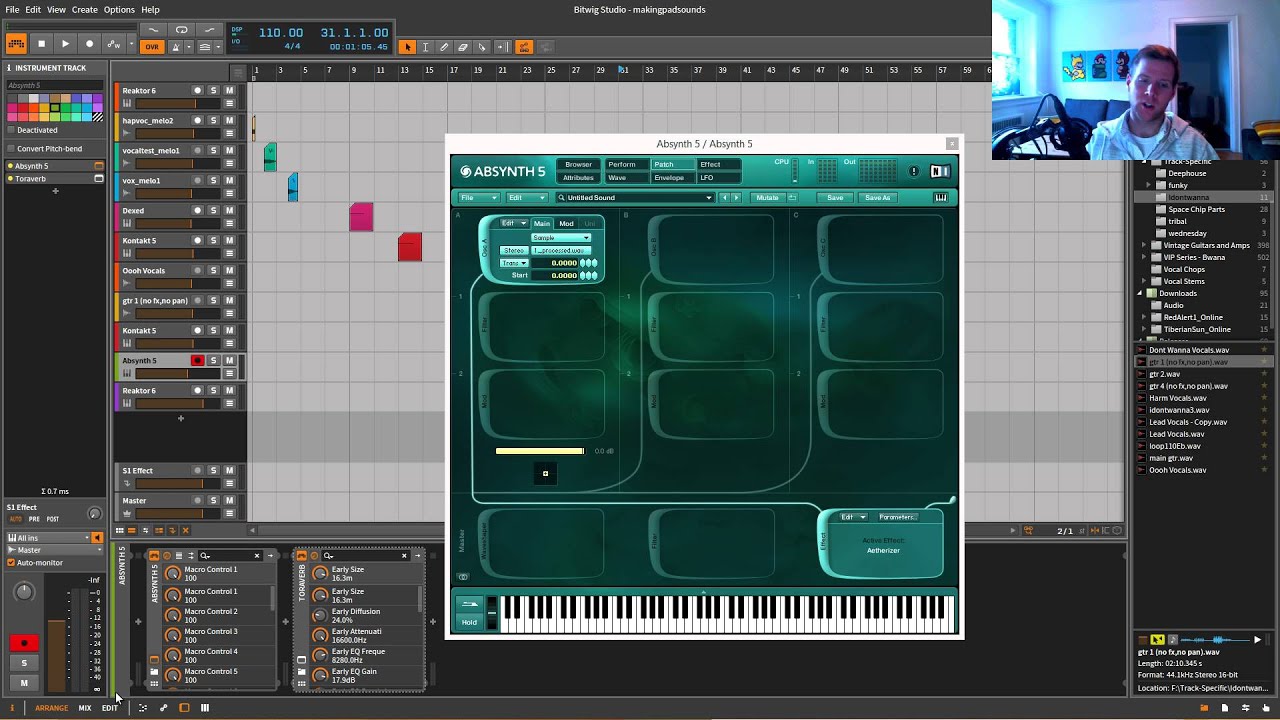
Task: Select the pink clip in arranger
Action: [361, 216]
